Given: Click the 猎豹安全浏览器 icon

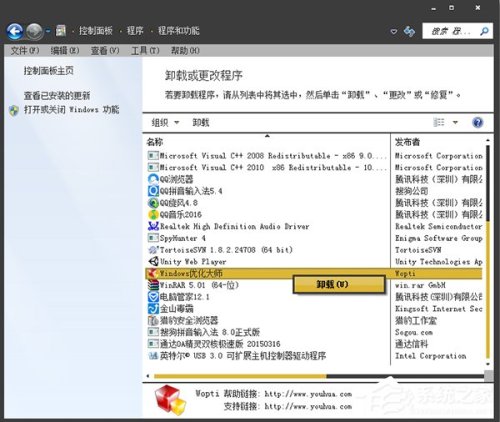Looking at the screenshot, I should [153, 320].
